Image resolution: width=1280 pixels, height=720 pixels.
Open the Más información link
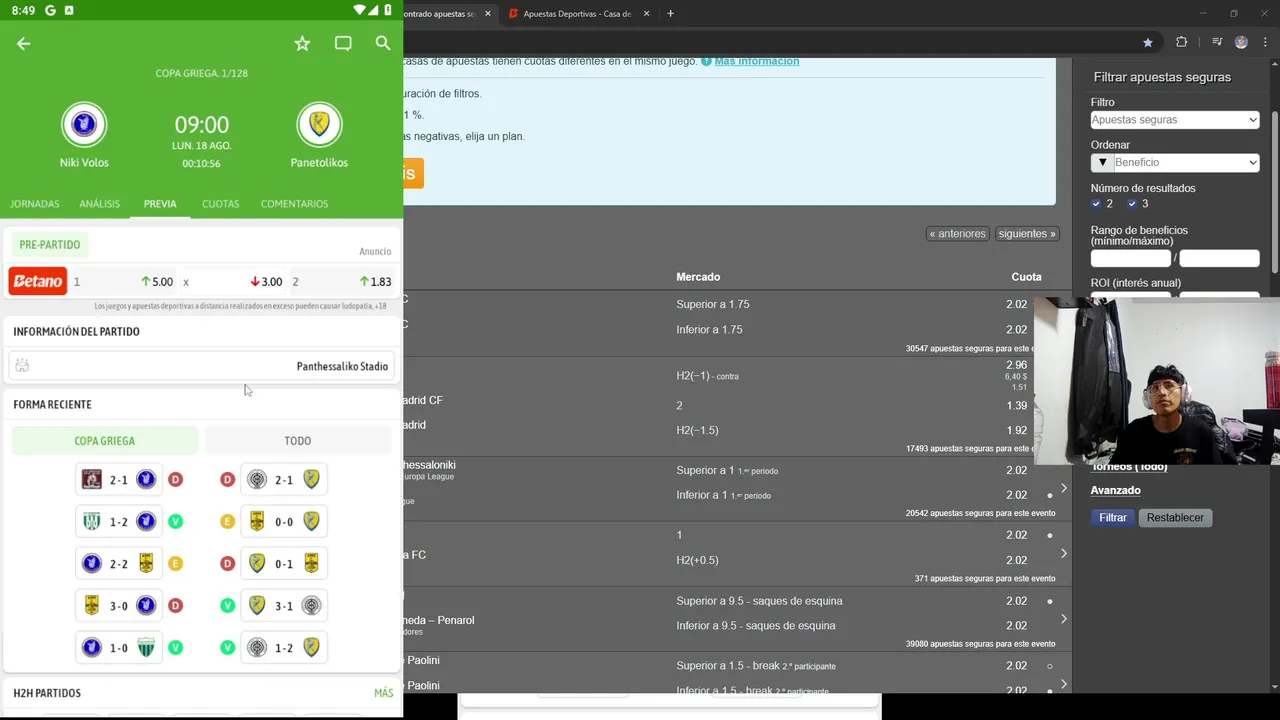coord(757,61)
